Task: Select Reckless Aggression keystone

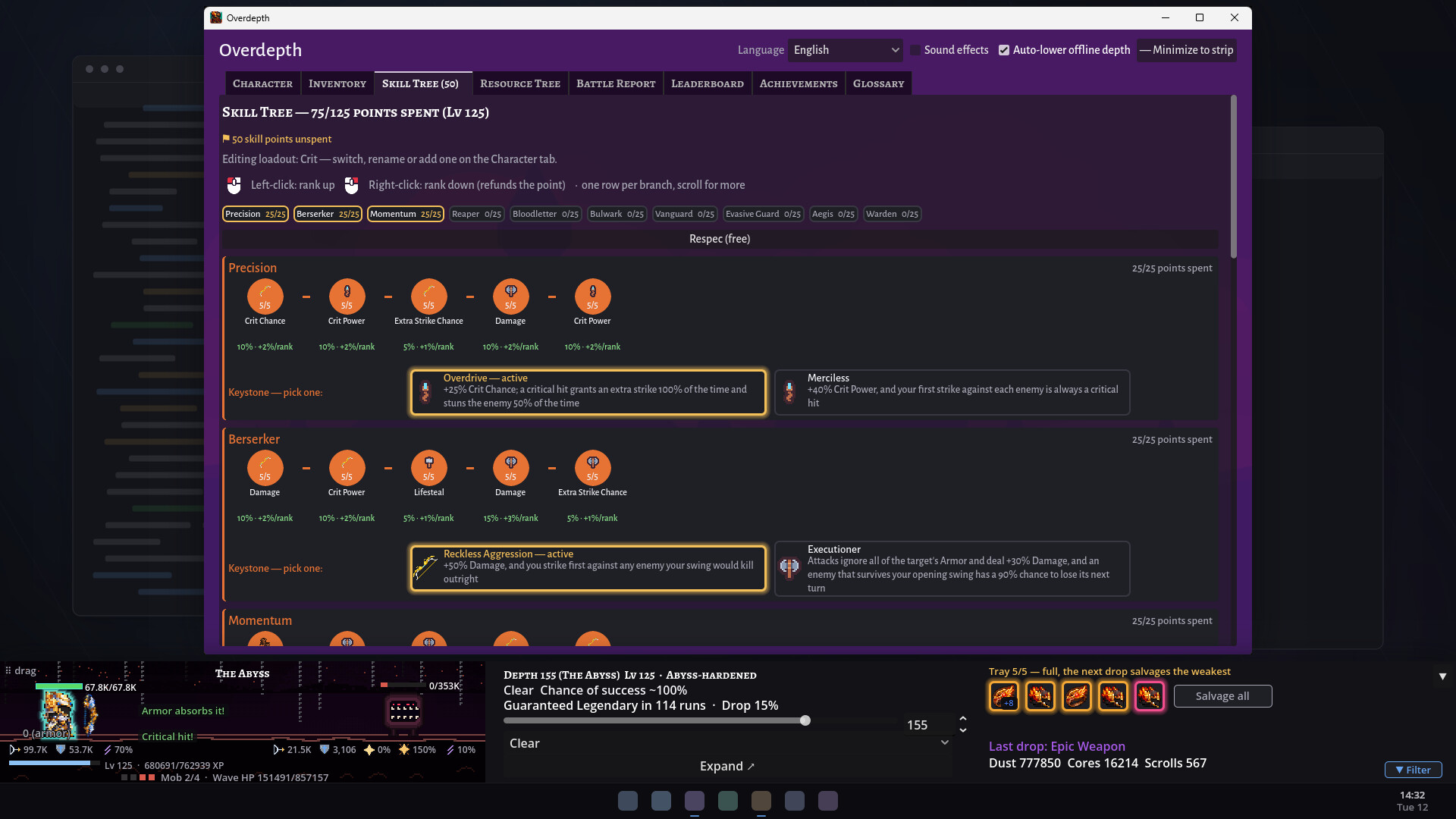Action: click(588, 568)
